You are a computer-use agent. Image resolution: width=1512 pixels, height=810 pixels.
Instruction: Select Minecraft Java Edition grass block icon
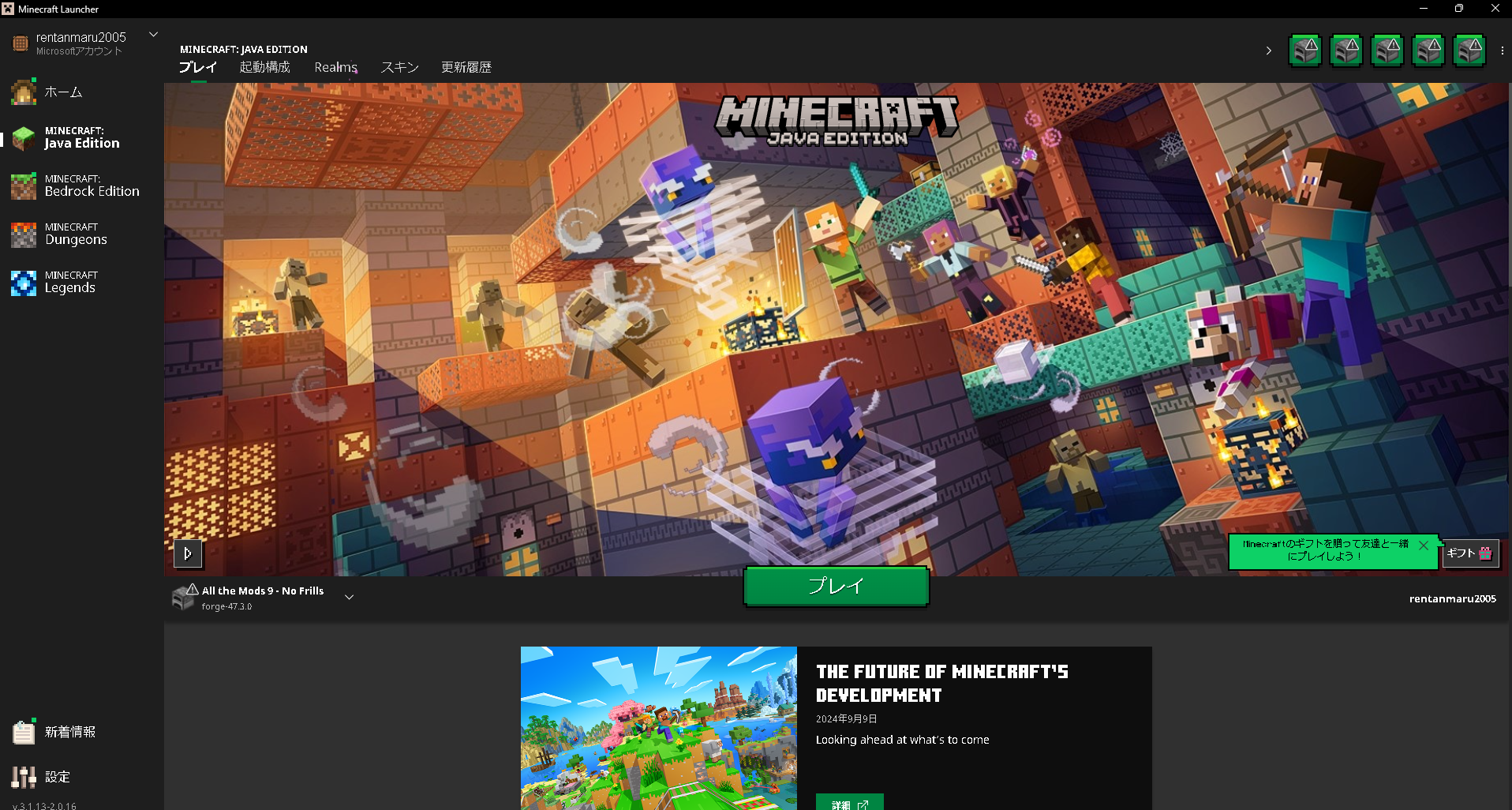[x=24, y=138]
